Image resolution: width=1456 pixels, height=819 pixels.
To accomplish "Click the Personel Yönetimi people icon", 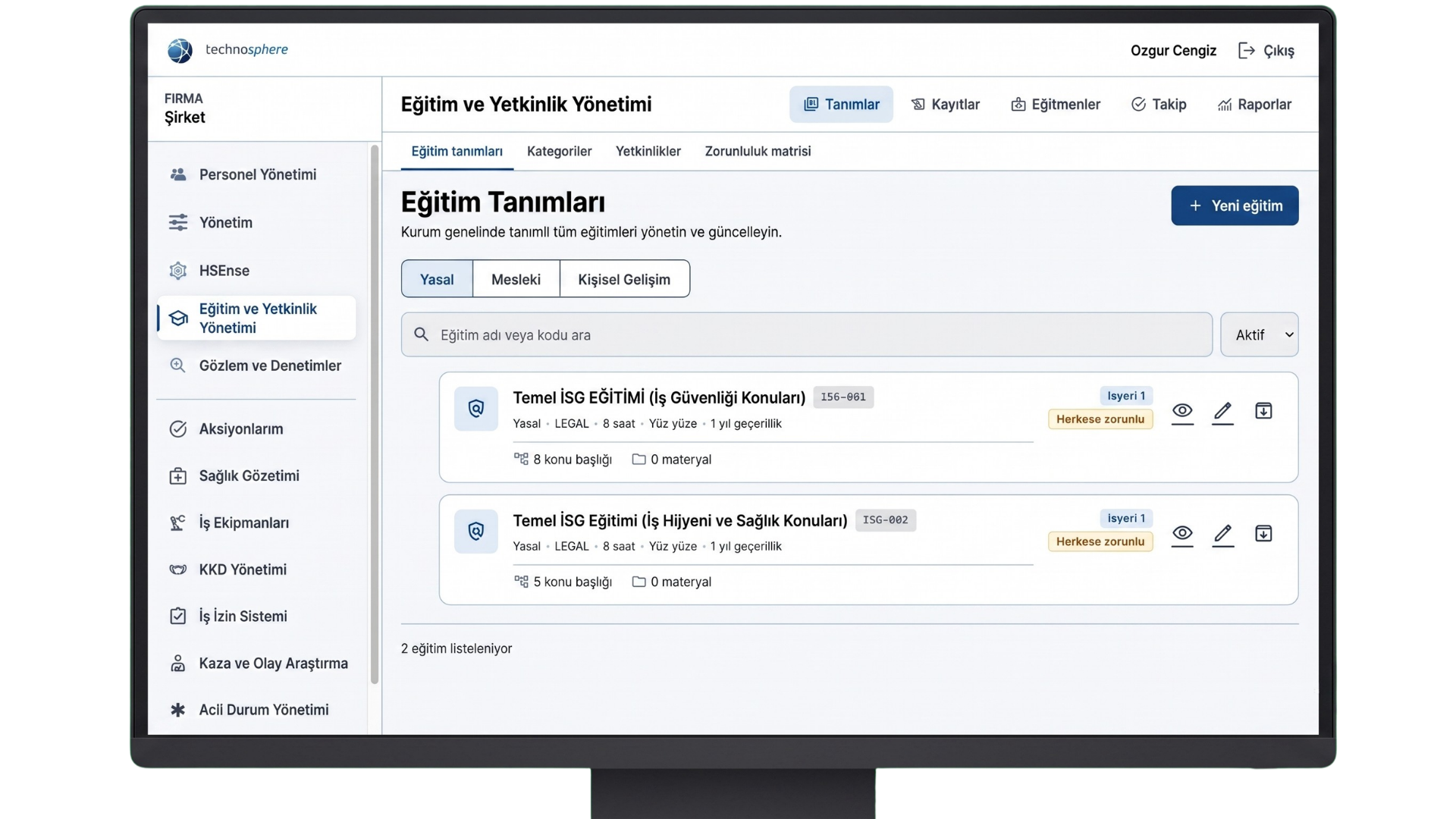I will pyautogui.click(x=178, y=174).
